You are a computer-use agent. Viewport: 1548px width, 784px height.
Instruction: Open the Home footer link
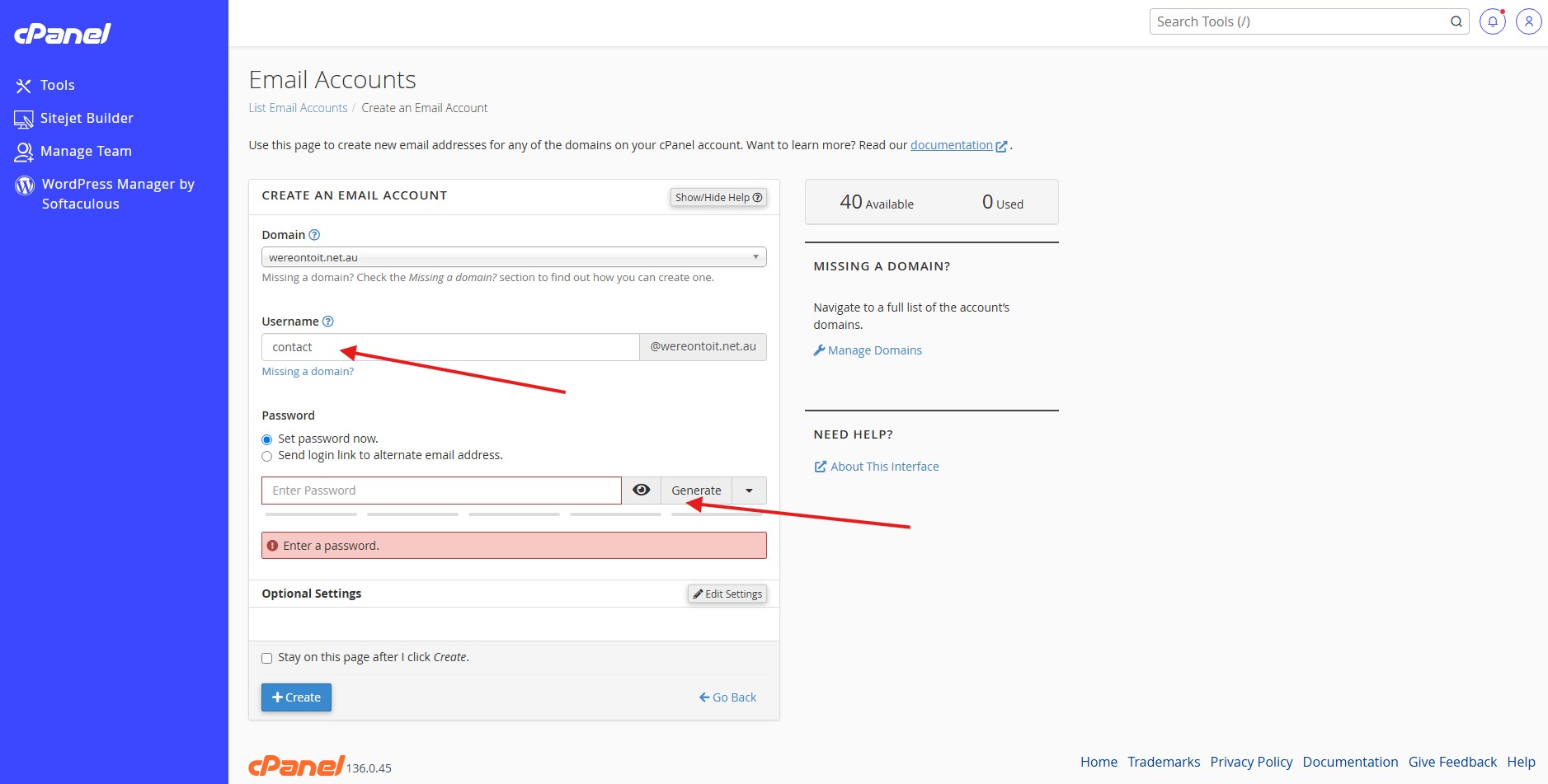[x=1099, y=762]
